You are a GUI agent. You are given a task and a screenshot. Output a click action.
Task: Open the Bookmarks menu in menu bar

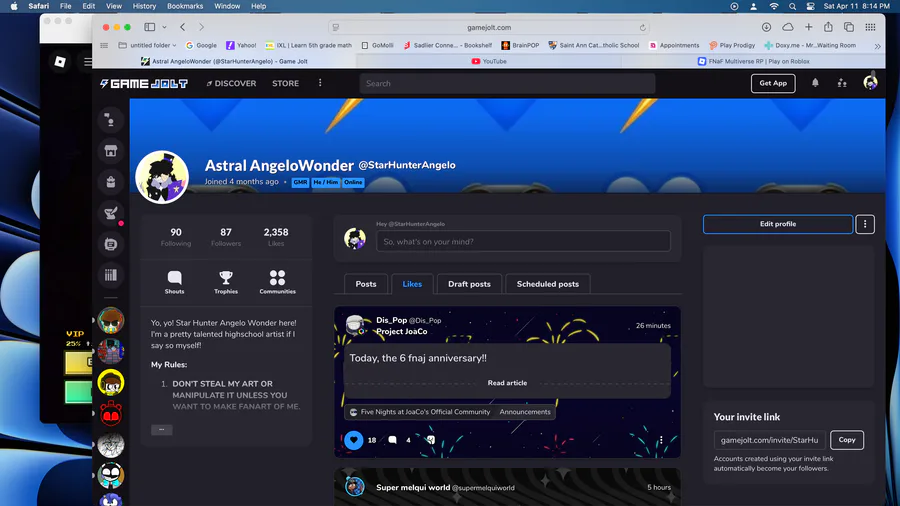pyautogui.click(x=185, y=6)
